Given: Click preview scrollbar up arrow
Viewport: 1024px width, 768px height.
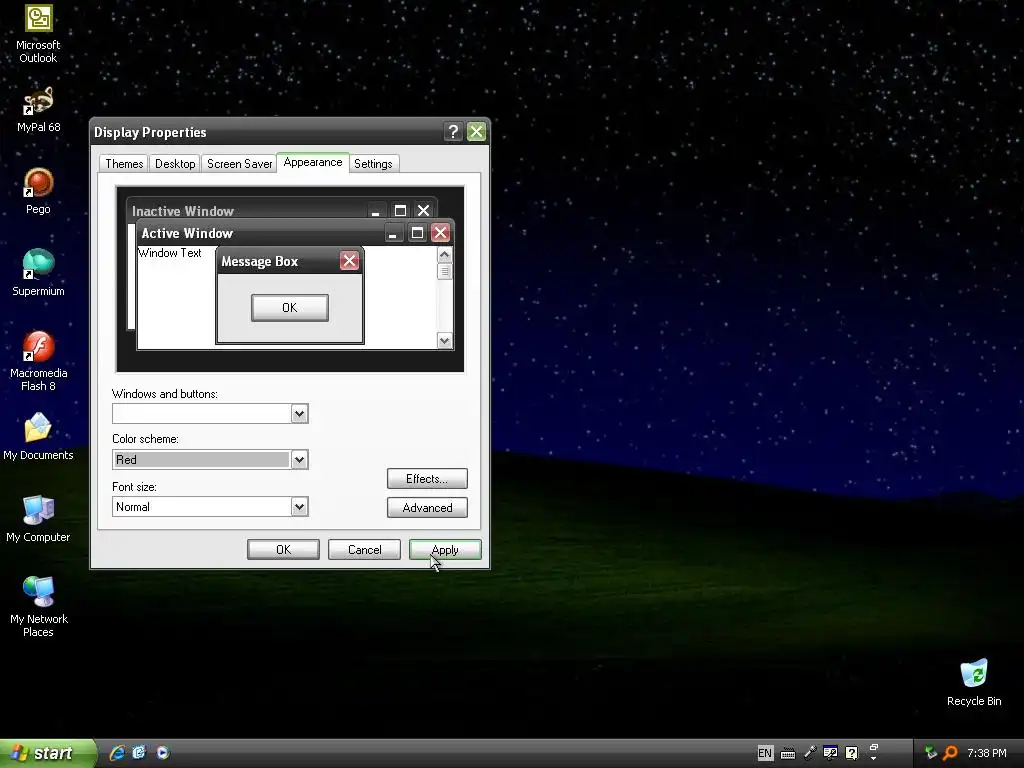Looking at the screenshot, I should coord(445,255).
